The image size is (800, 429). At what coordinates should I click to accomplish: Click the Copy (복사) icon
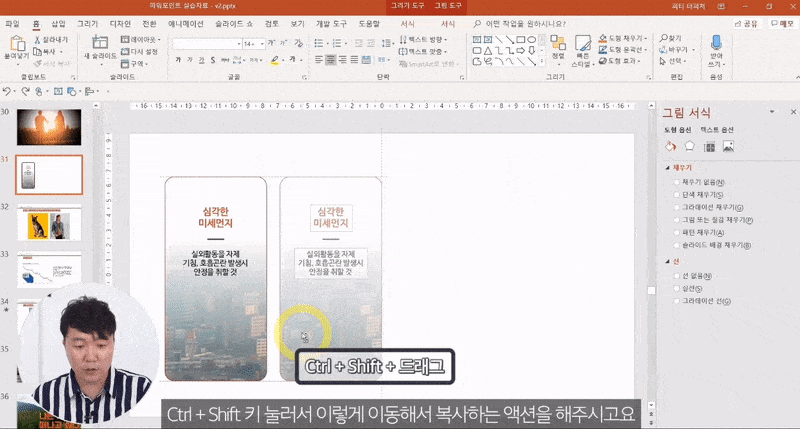point(37,52)
